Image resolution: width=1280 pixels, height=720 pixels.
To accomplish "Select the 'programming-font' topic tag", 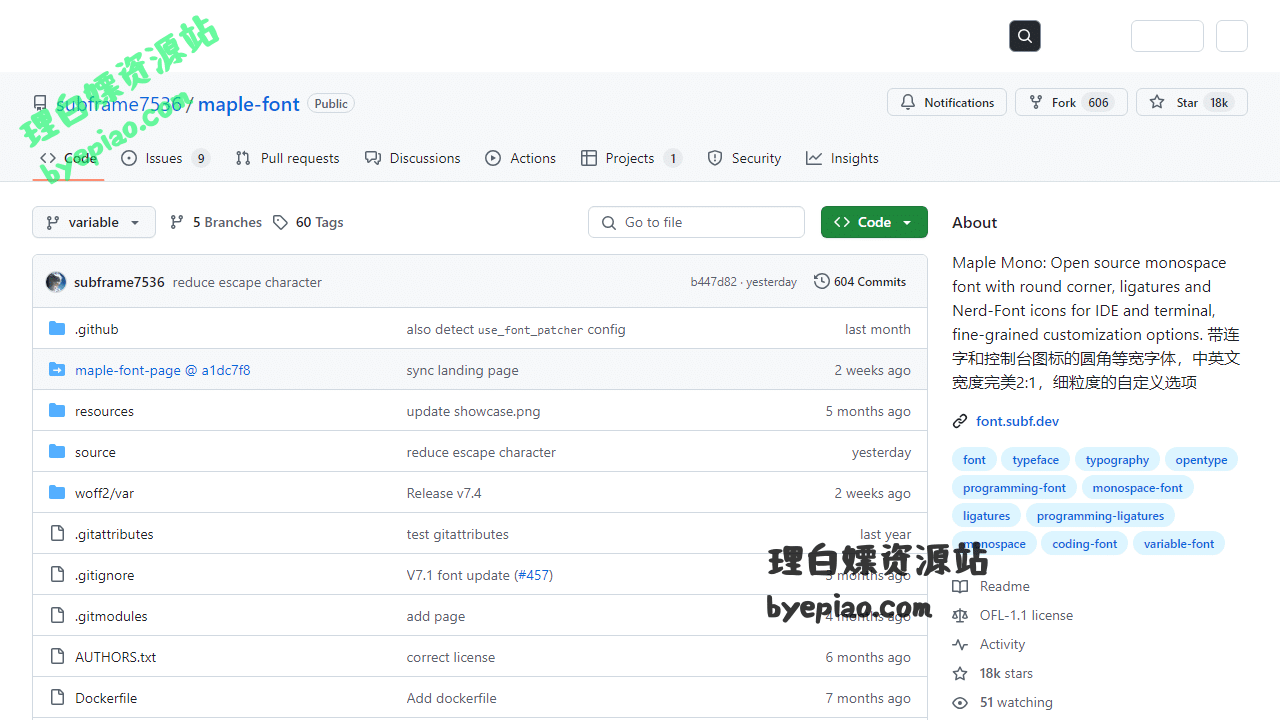I will point(1014,488).
